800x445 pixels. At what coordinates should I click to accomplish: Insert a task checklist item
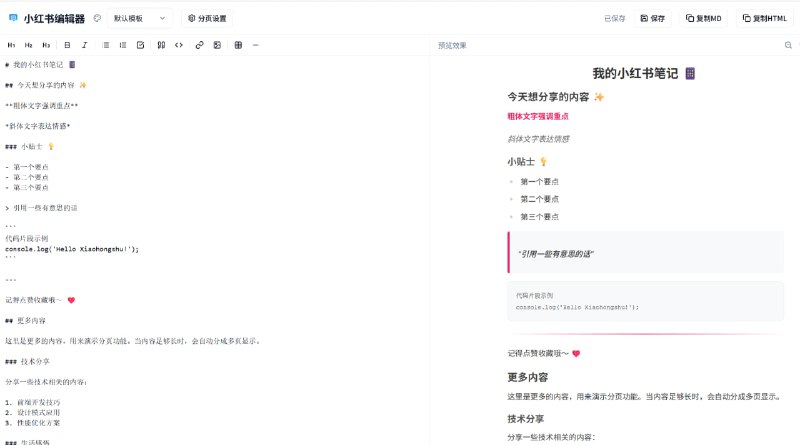[140, 45]
